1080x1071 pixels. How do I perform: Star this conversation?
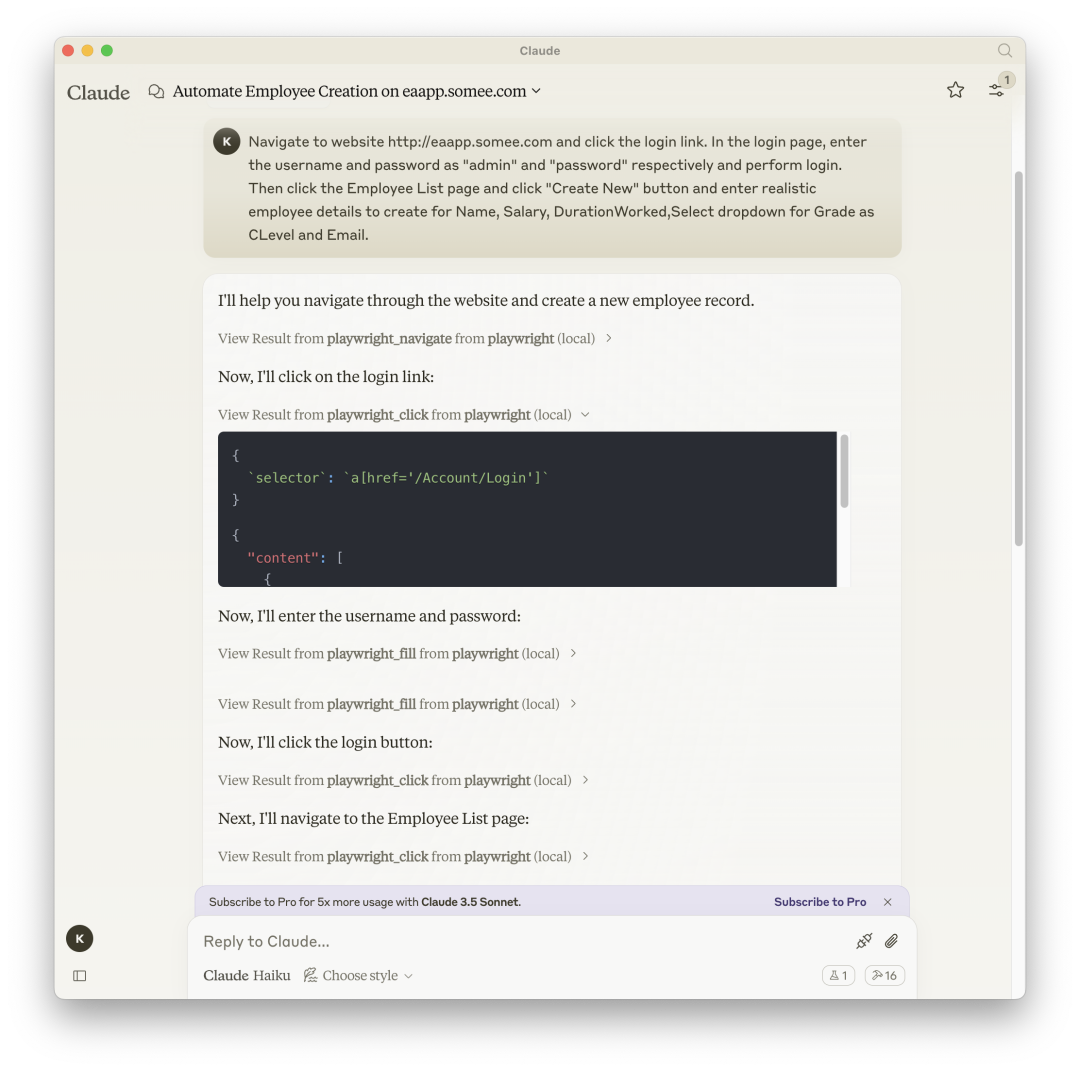955,89
